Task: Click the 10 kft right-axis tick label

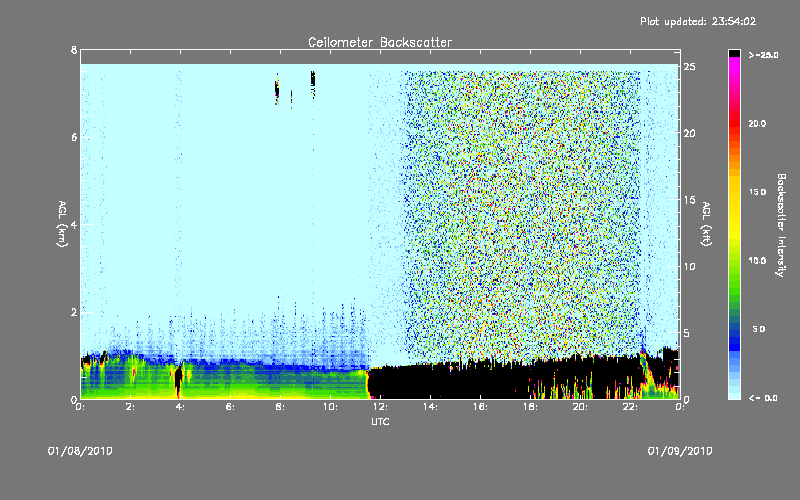Action: pyautogui.click(x=689, y=266)
